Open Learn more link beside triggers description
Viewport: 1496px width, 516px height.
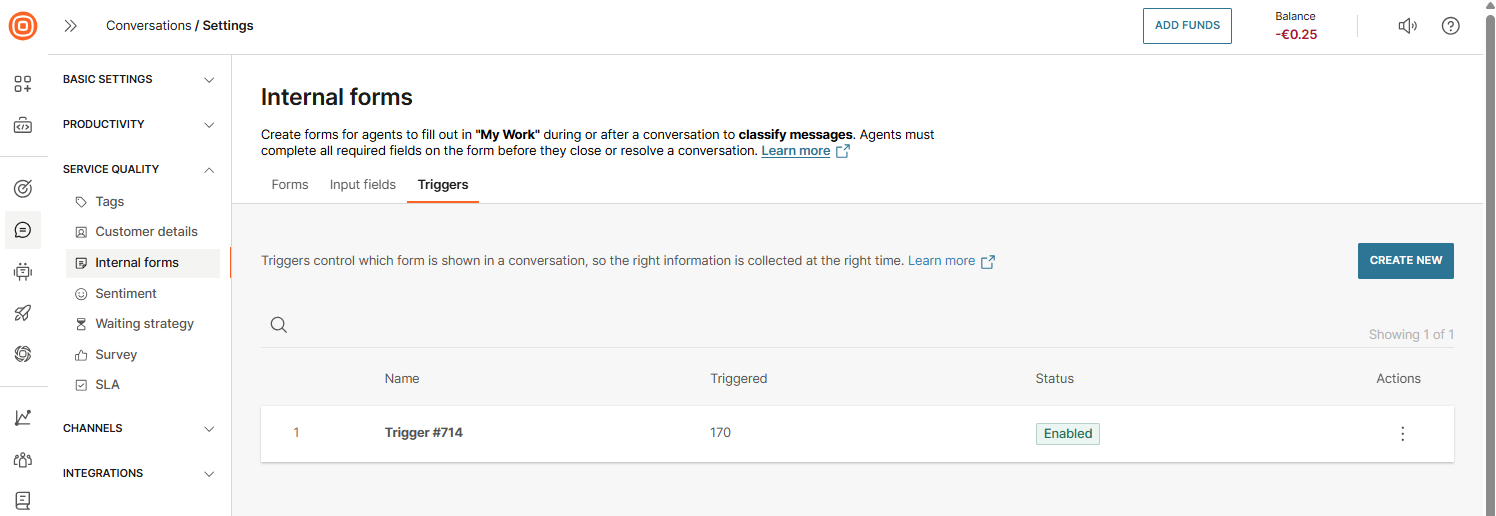[x=941, y=261]
